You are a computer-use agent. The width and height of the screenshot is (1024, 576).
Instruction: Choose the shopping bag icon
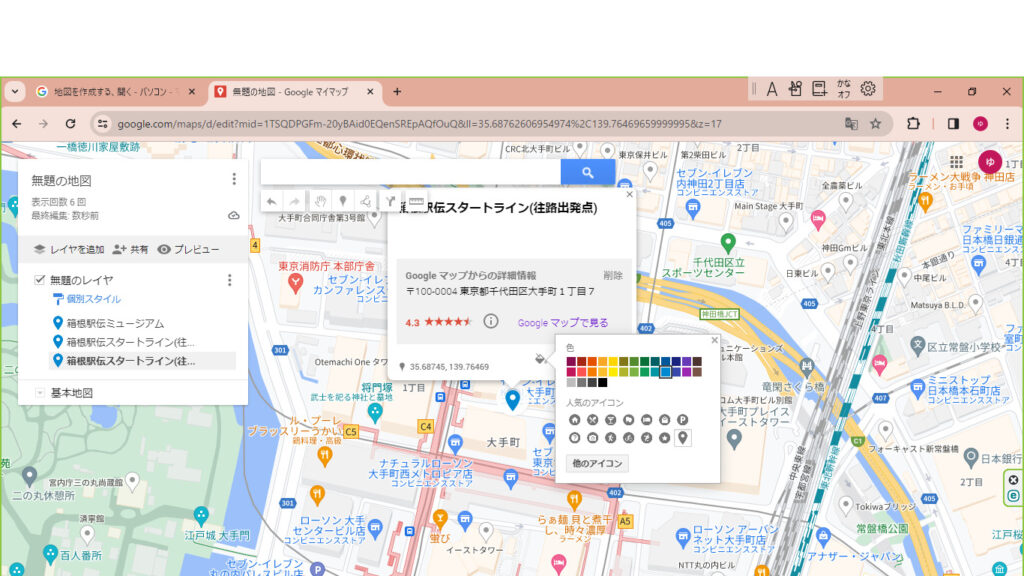(x=665, y=420)
